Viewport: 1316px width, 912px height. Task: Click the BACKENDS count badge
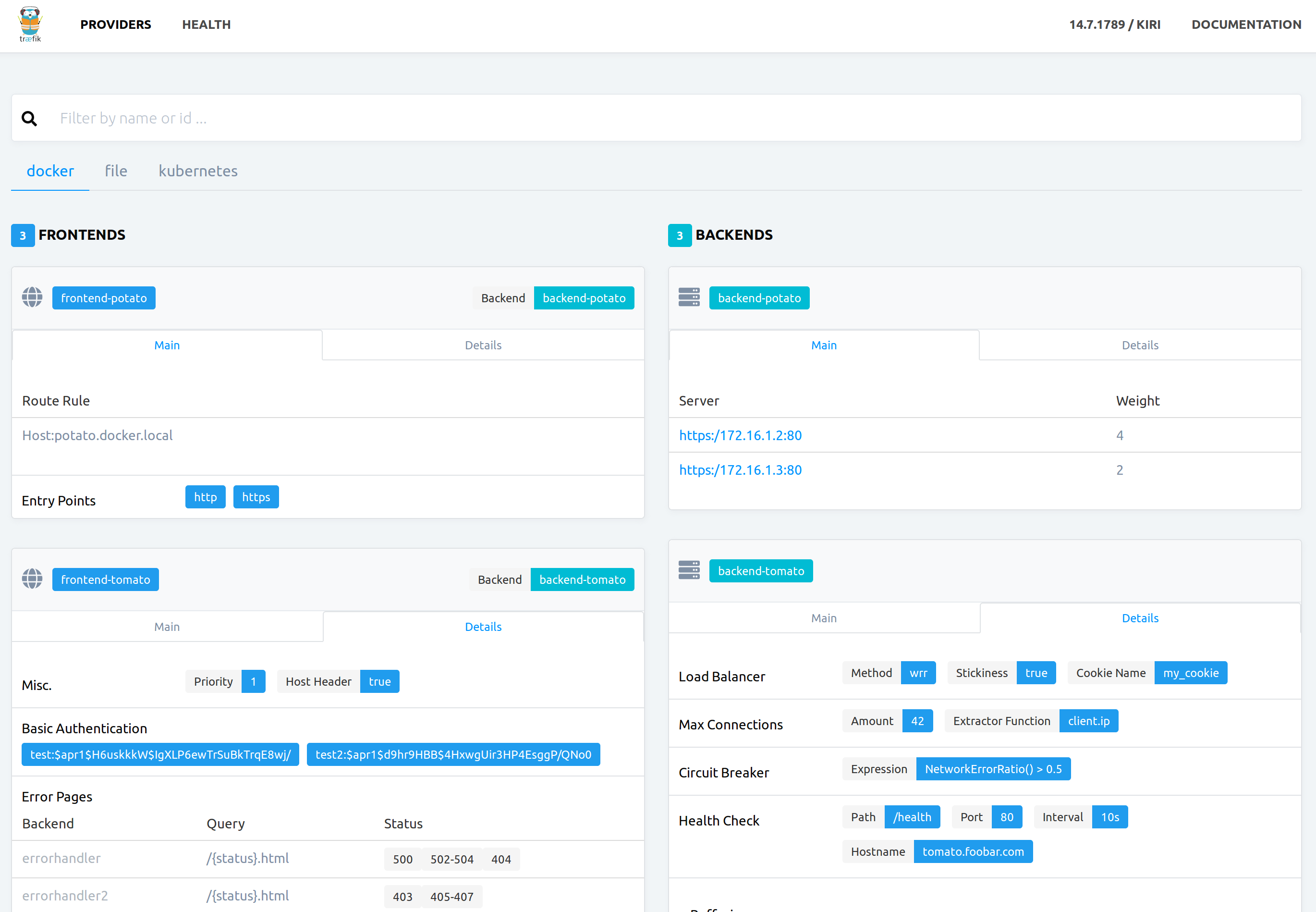point(679,235)
